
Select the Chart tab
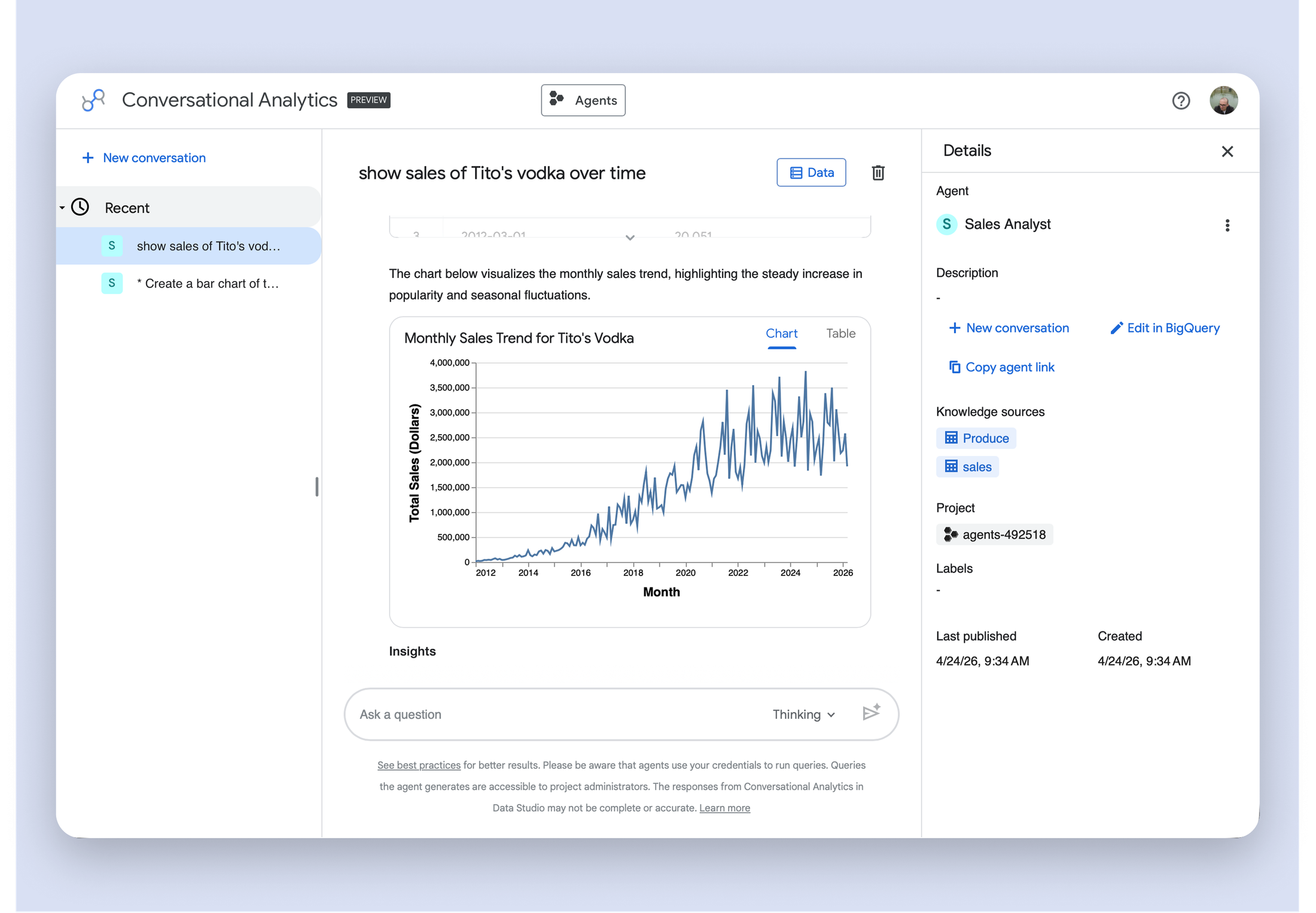(781, 334)
